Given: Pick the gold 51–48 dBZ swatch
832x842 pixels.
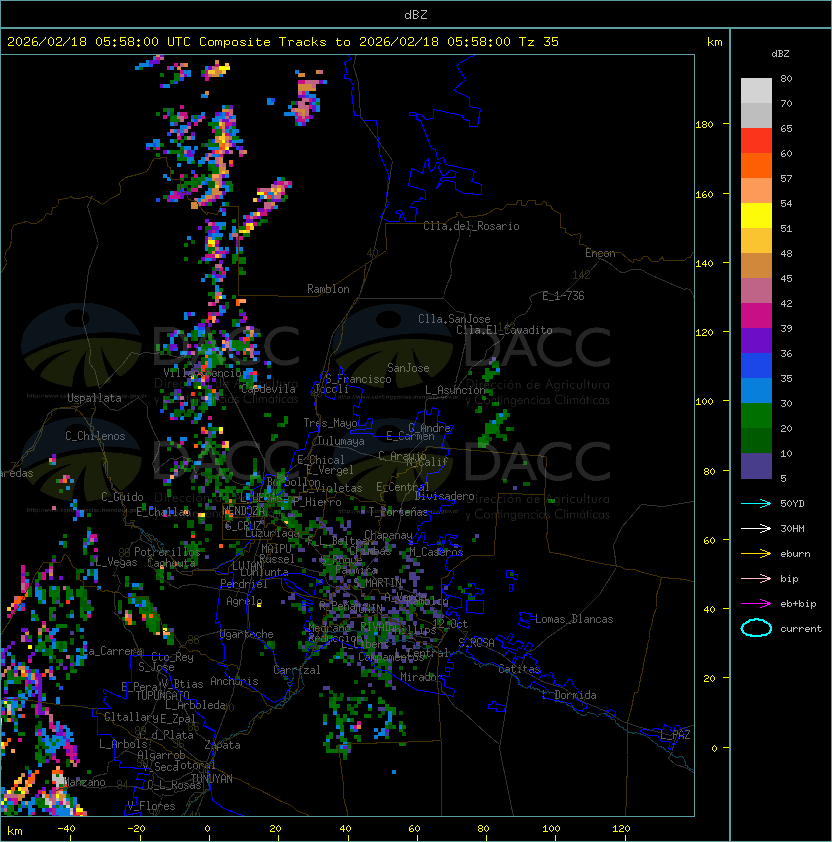Looking at the screenshot, I should point(756,241).
